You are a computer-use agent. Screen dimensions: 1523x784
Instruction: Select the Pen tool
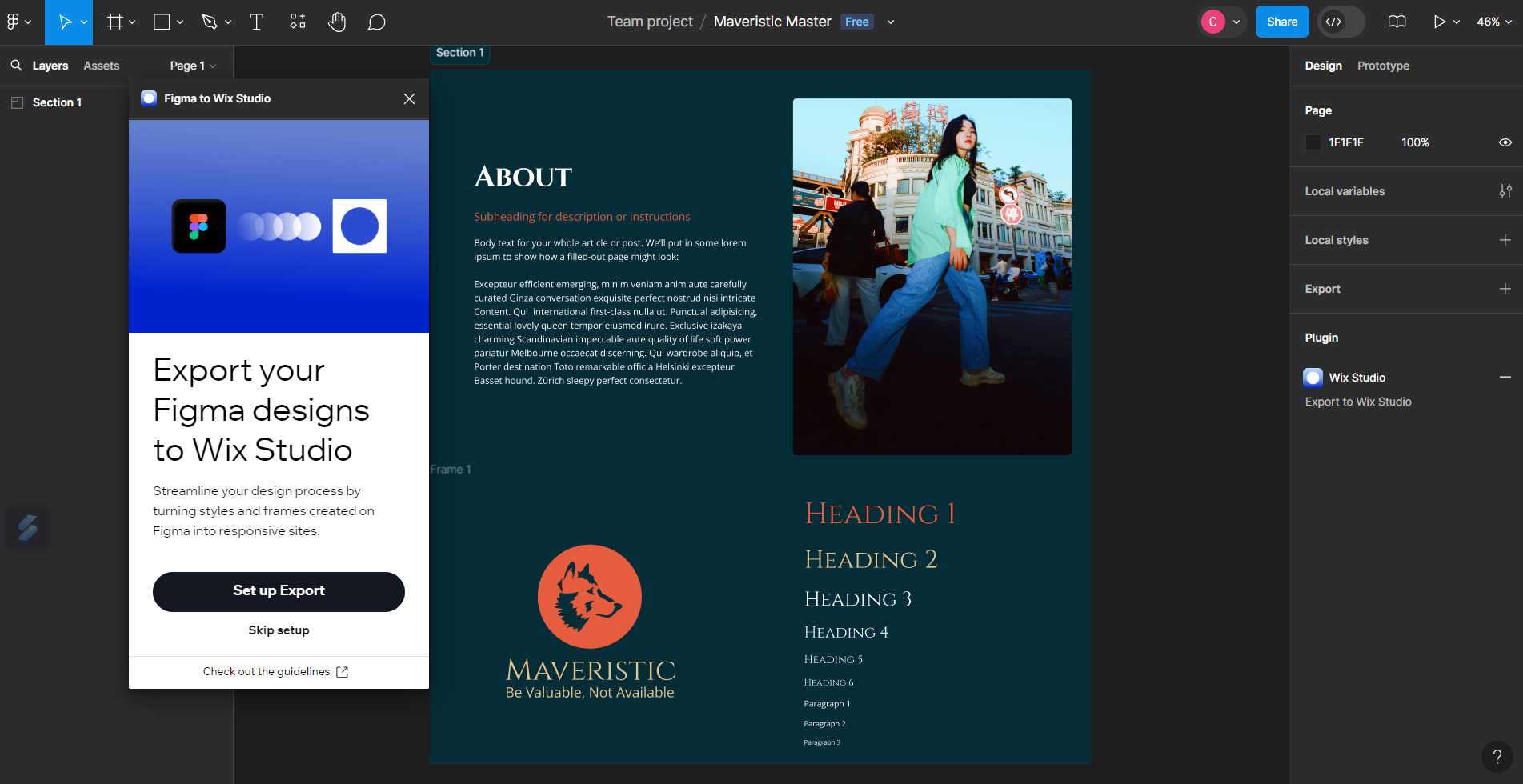(210, 22)
